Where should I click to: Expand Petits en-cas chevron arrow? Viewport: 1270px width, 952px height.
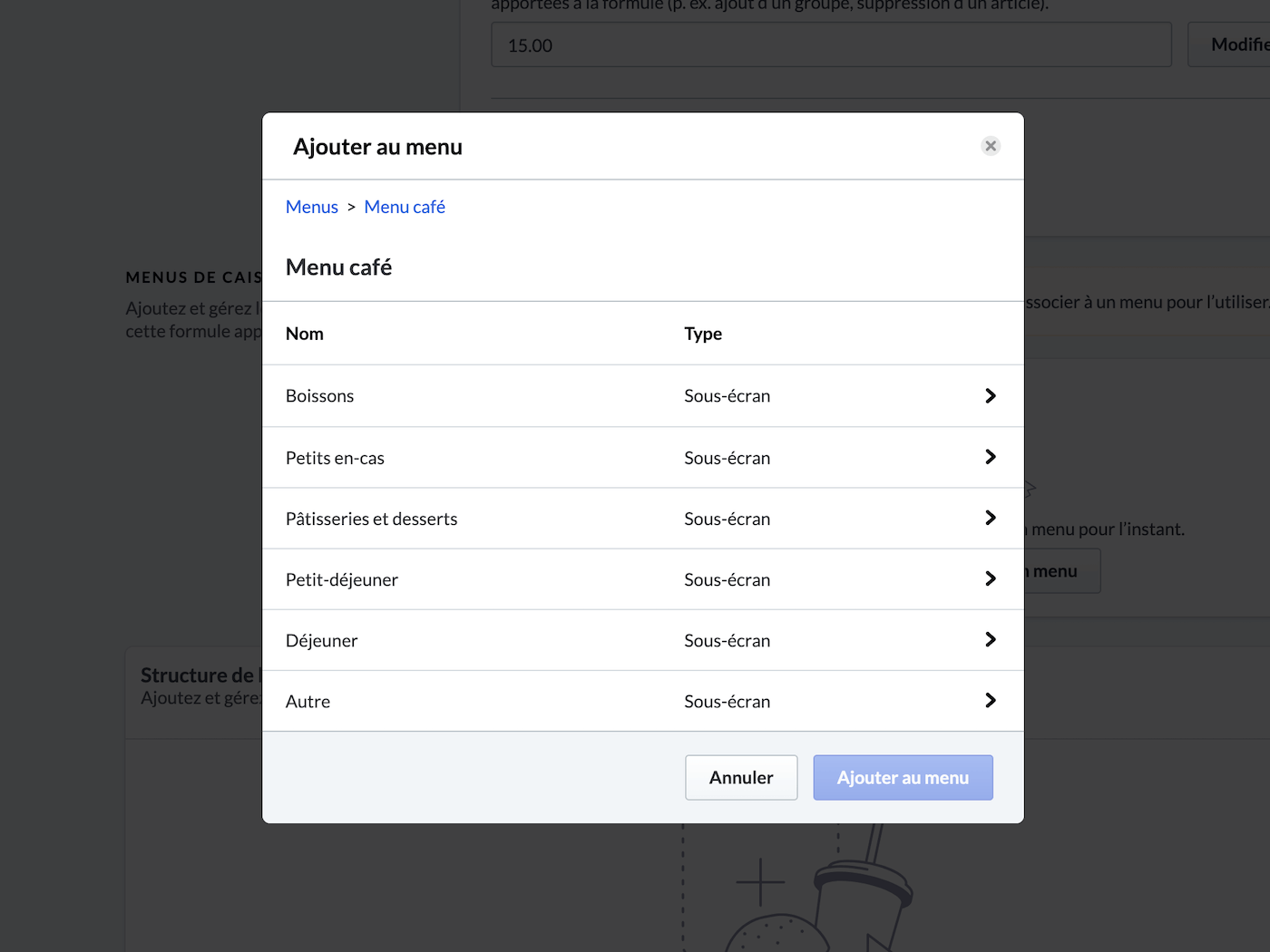(990, 457)
